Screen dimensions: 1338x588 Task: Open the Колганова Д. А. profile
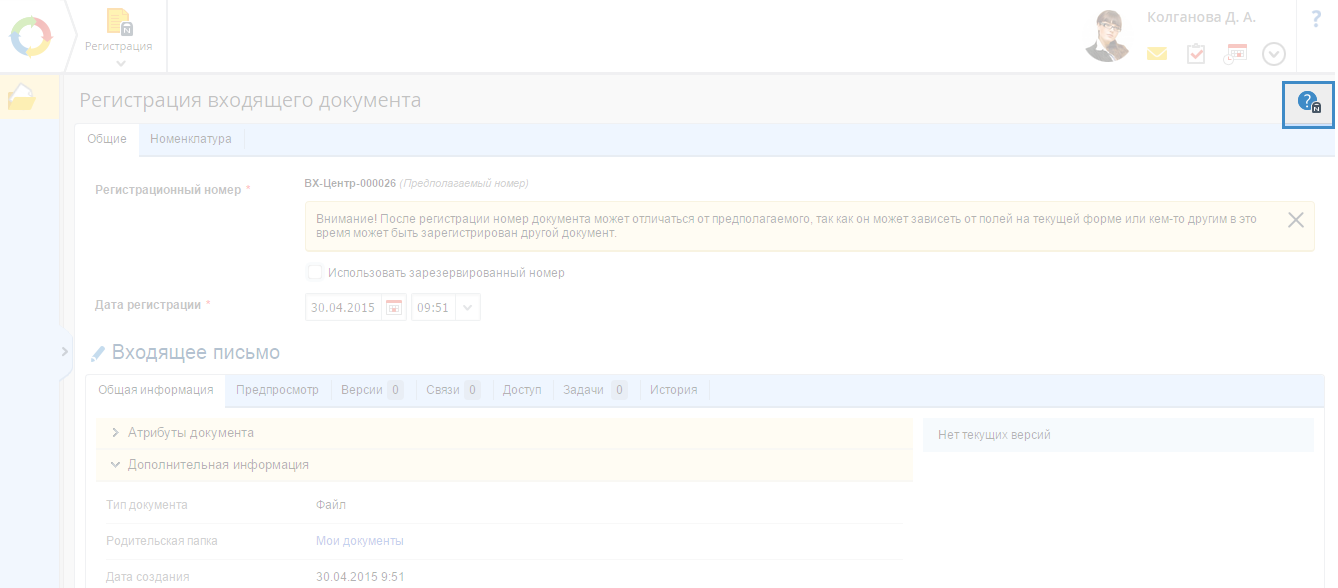pyautogui.click(x=1201, y=17)
